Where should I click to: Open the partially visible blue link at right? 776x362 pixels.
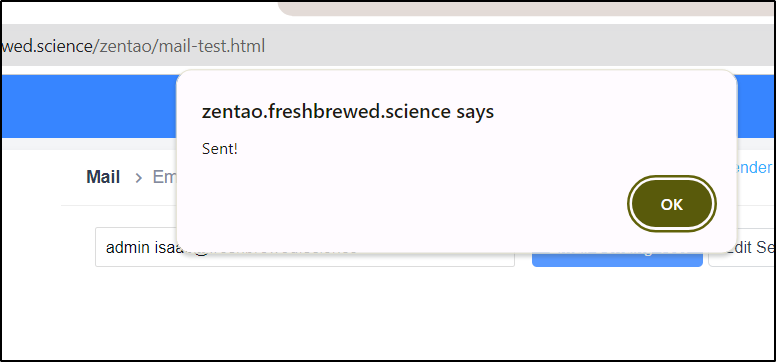(x=754, y=167)
